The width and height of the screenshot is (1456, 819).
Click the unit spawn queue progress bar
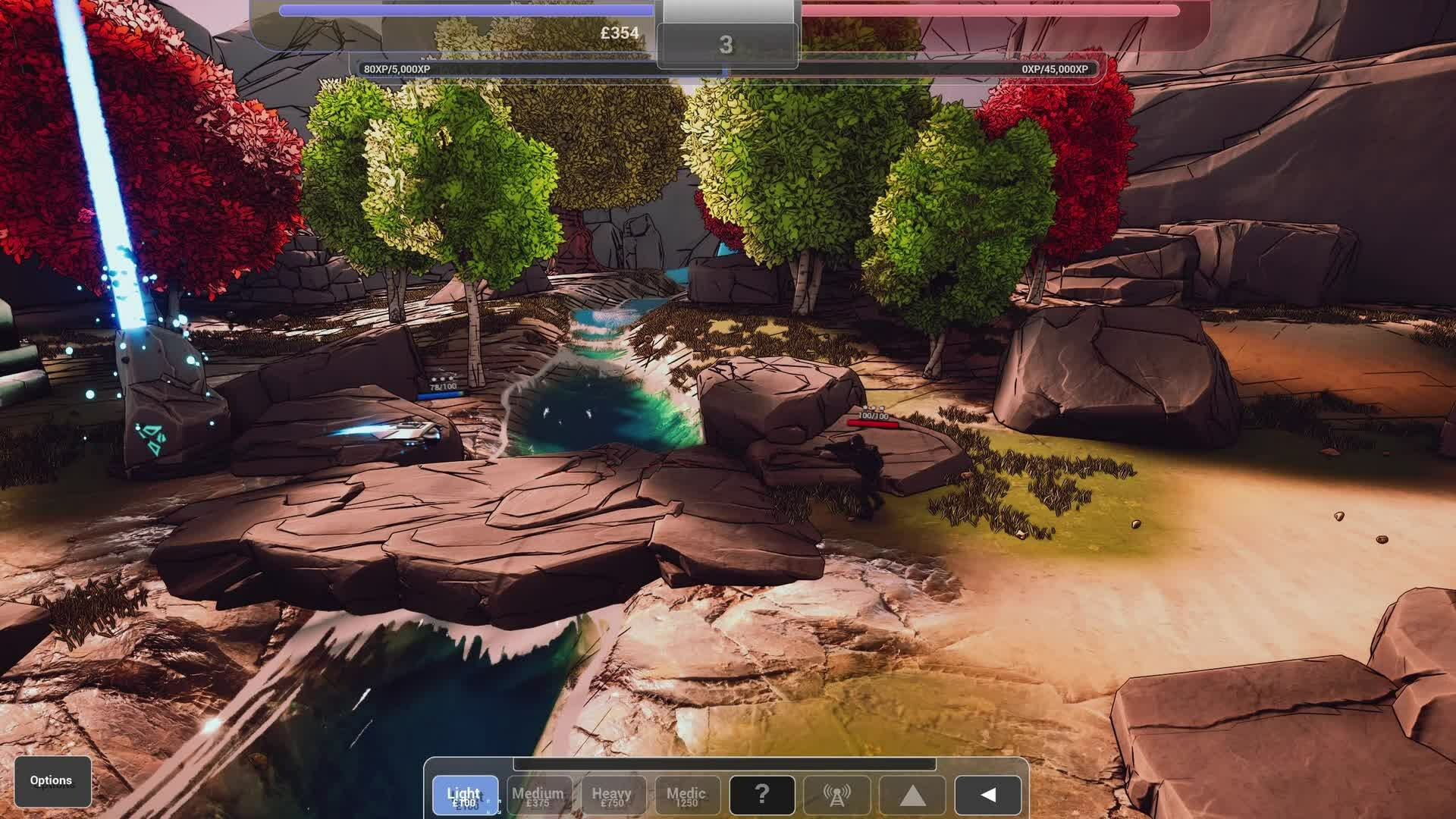(724, 764)
